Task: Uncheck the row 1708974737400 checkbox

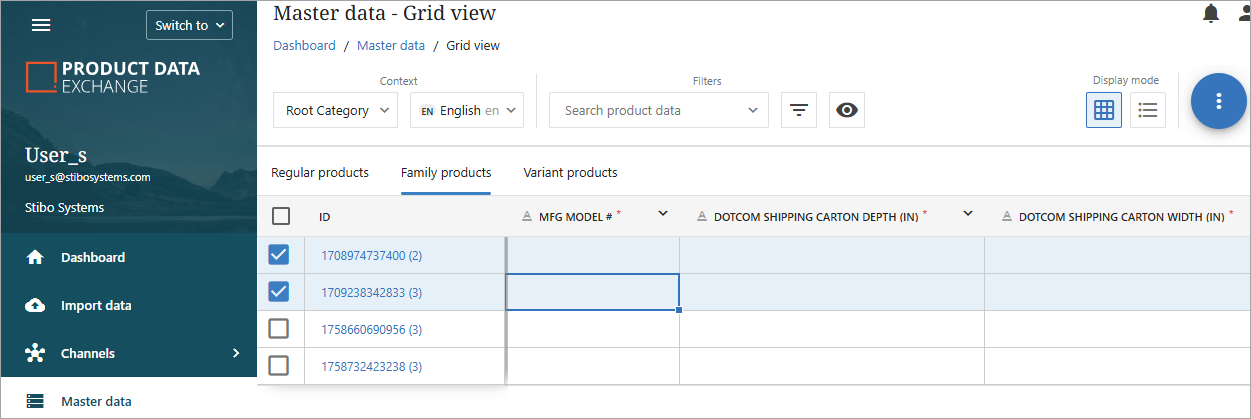Action: click(279, 255)
